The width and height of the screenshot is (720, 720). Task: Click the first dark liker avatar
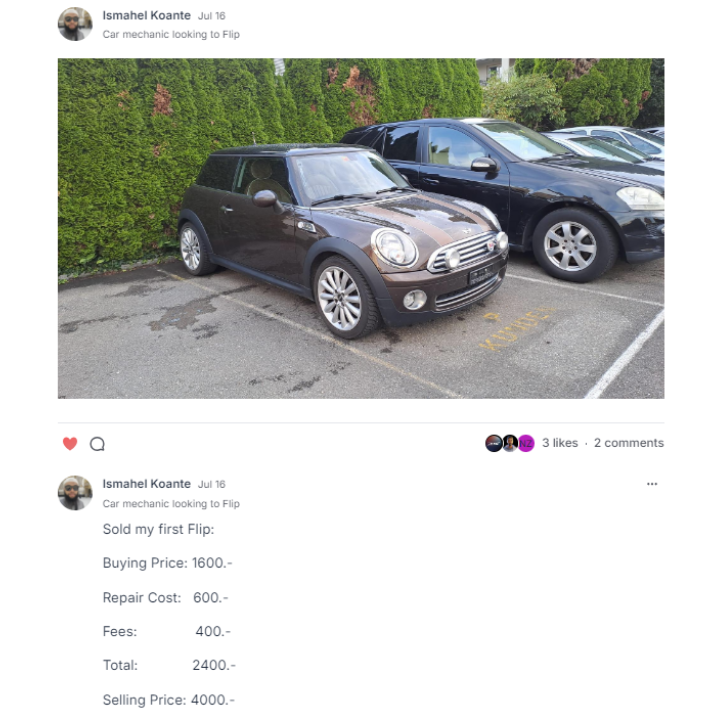(494, 443)
